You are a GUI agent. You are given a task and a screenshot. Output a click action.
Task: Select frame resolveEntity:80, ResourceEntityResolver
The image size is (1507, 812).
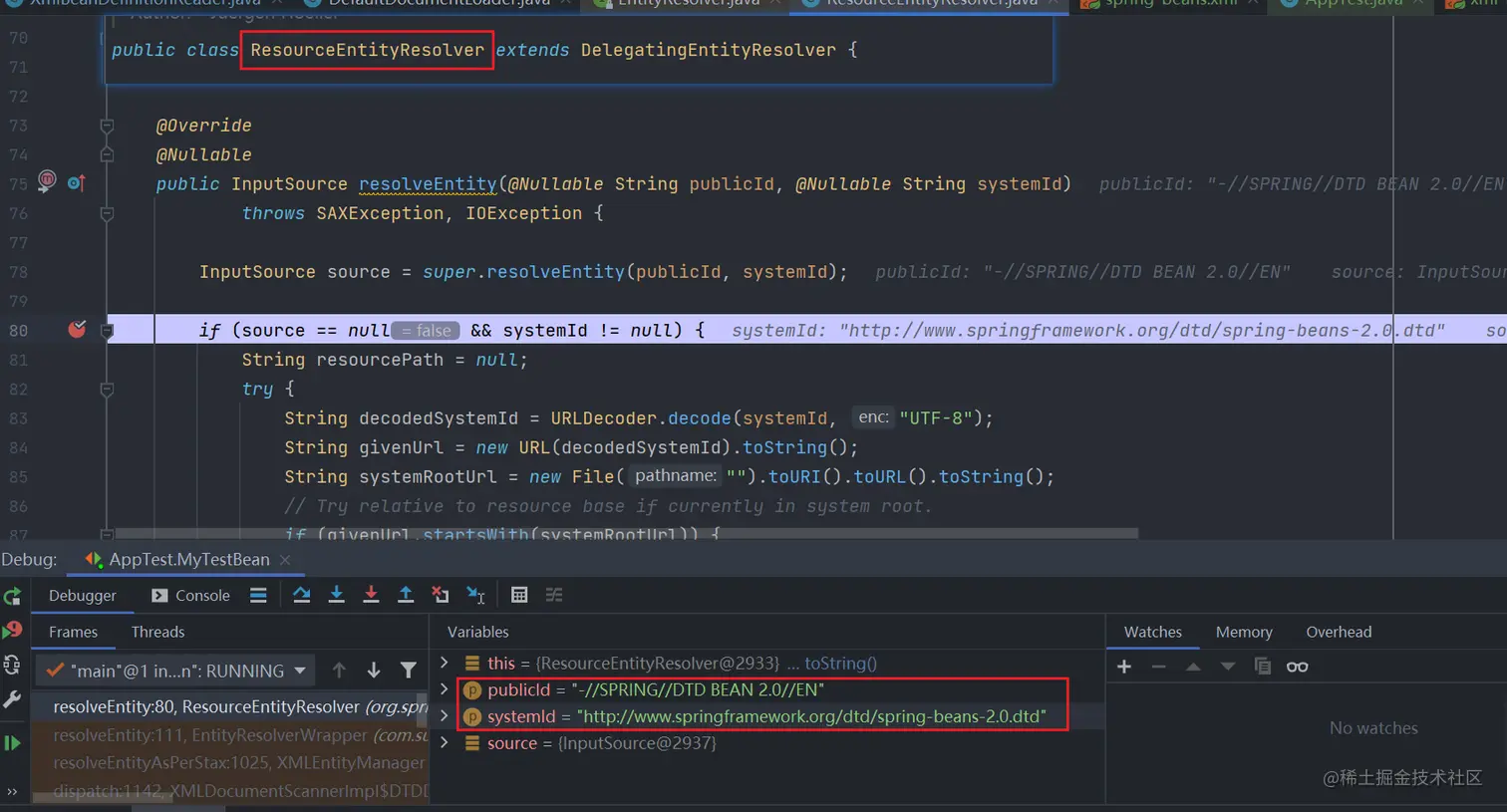[x=231, y=706]
